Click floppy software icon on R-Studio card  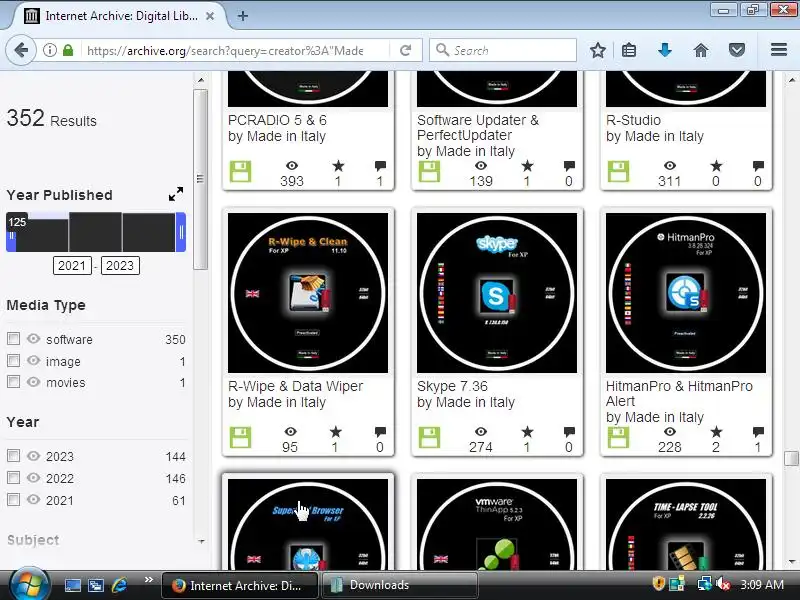coord(618,172)
